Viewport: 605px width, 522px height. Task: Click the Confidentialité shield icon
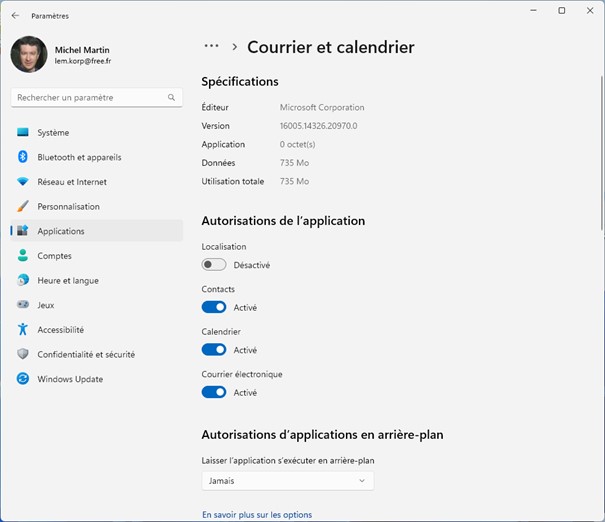pyautogui.click(x=23, y=354)
